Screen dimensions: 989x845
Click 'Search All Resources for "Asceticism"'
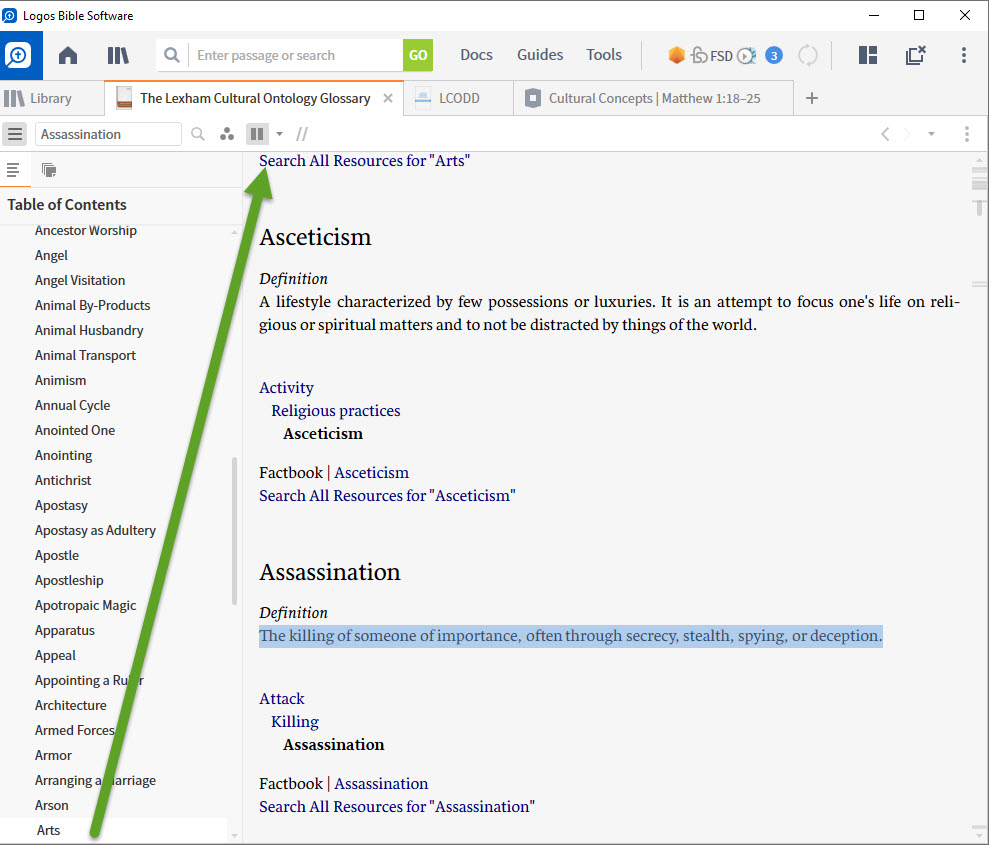tap(387, 496)
